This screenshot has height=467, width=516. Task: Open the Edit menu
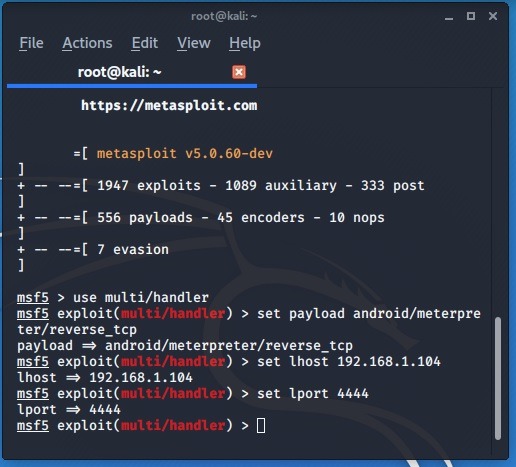(x=145, y=43)
